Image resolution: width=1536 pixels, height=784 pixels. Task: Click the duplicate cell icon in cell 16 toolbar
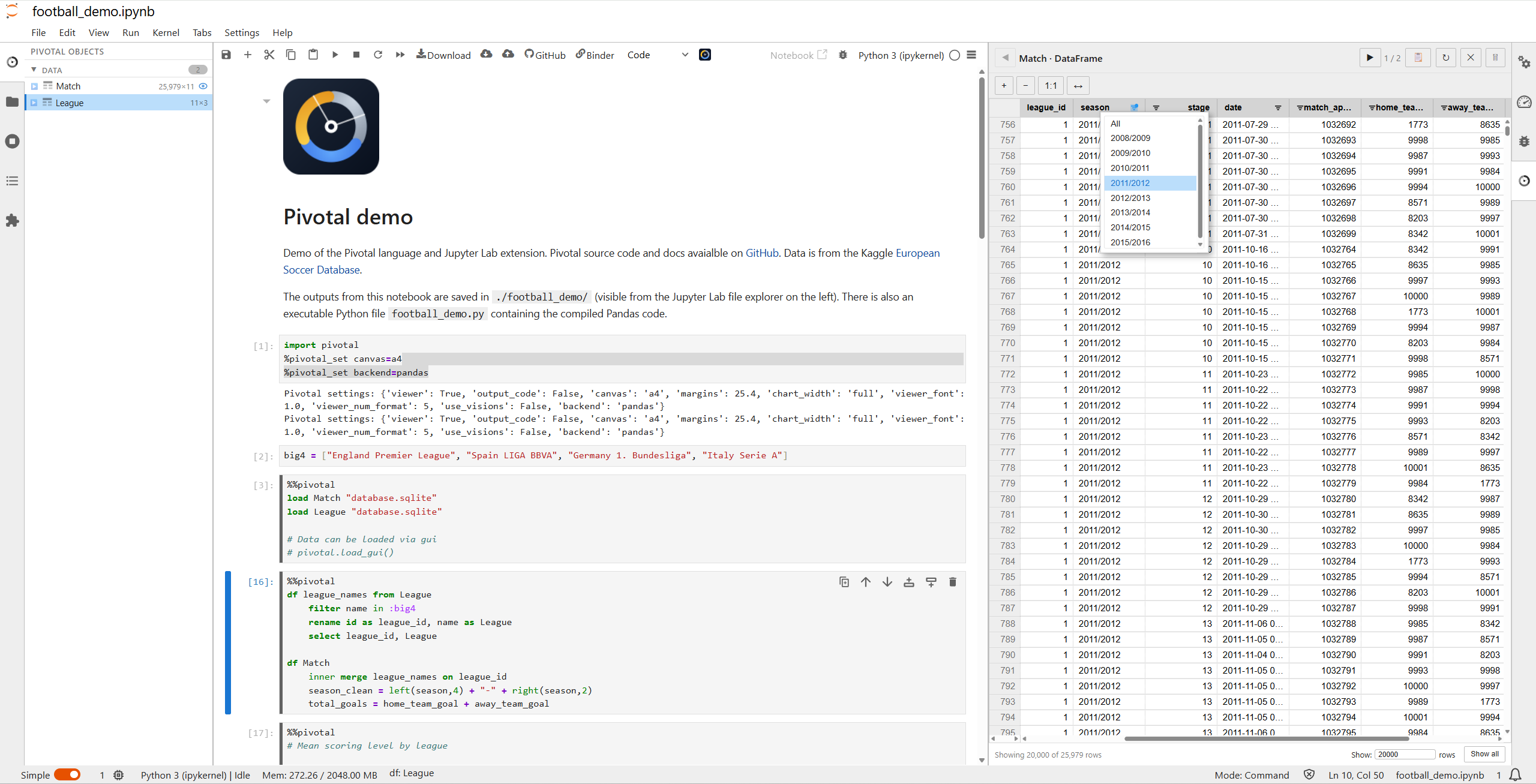844,582
